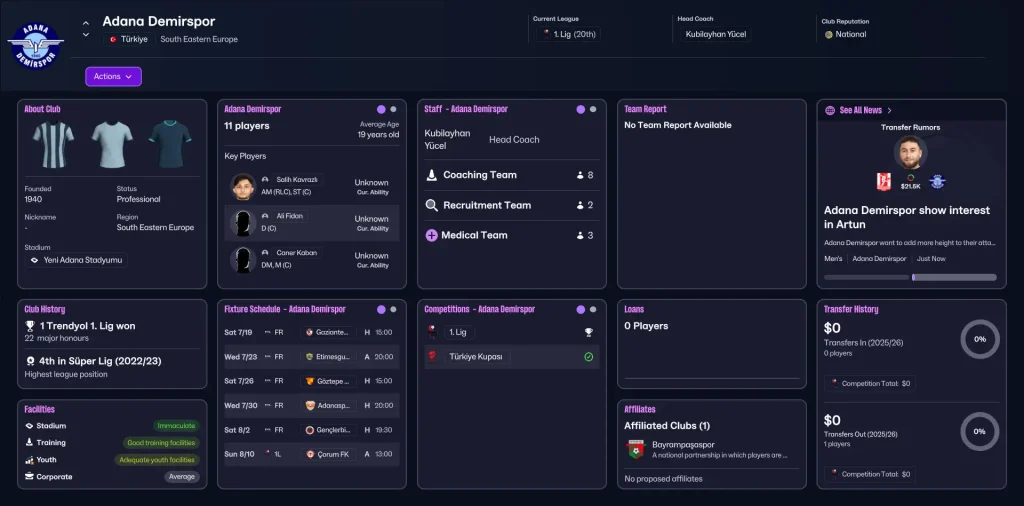Click the Coaching Team cone icon
The width and height of the screenshot is (1024, 506).
[432, 175]
